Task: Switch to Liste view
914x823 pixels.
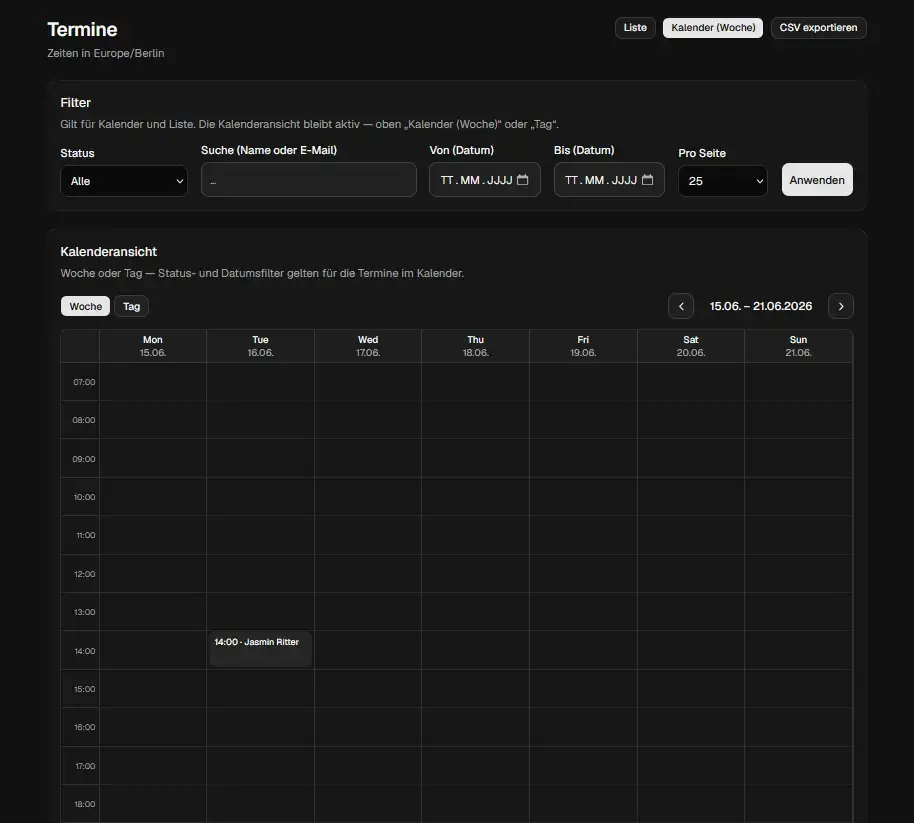Action: click(635, 27)
